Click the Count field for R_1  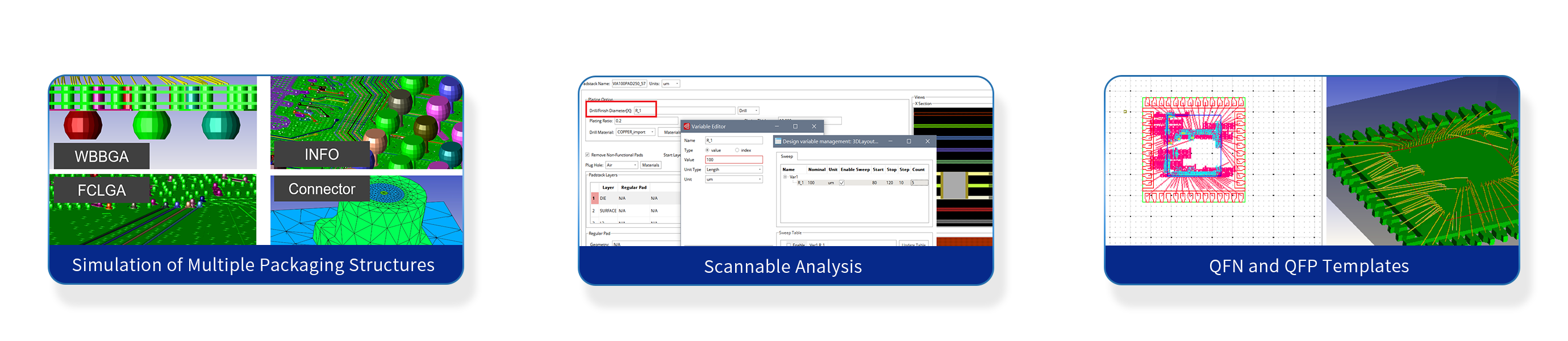[919, 182]
